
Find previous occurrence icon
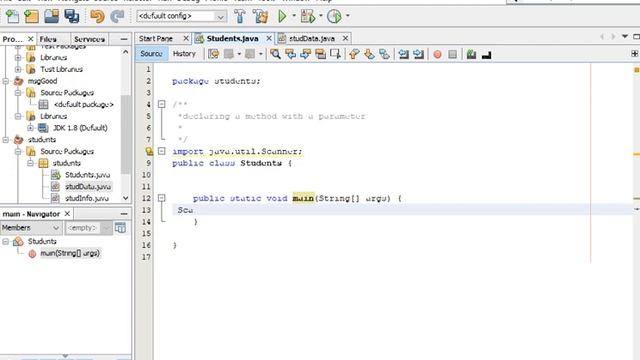click(291, 54)
